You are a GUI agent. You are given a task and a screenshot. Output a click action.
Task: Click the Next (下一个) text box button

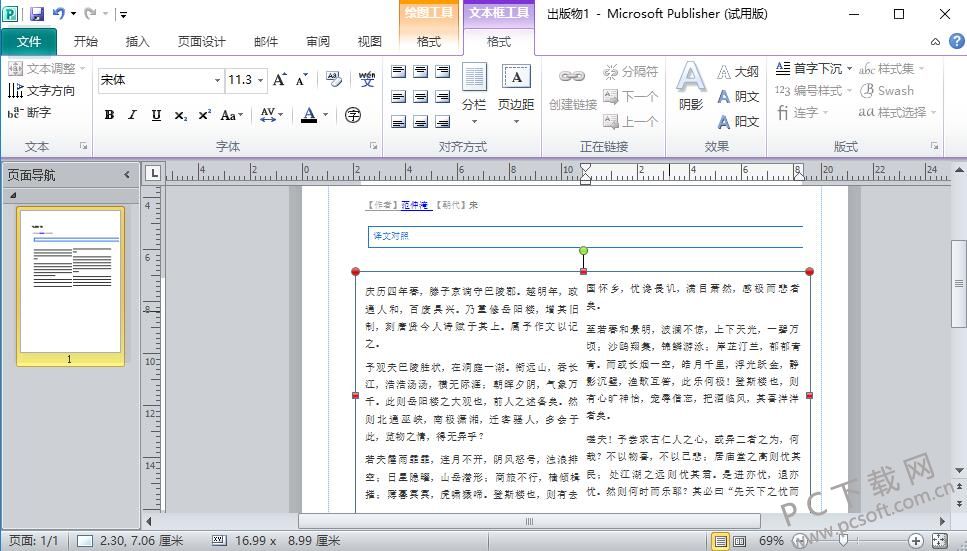[x=630, y=96]
